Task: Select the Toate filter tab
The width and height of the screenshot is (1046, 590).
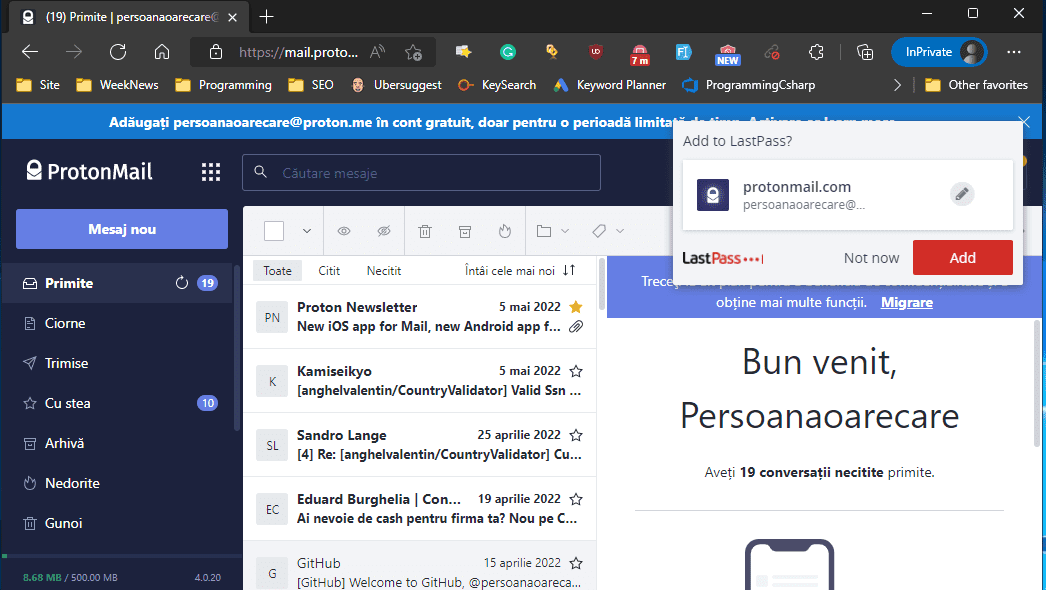Action: (x=278, y=270)
